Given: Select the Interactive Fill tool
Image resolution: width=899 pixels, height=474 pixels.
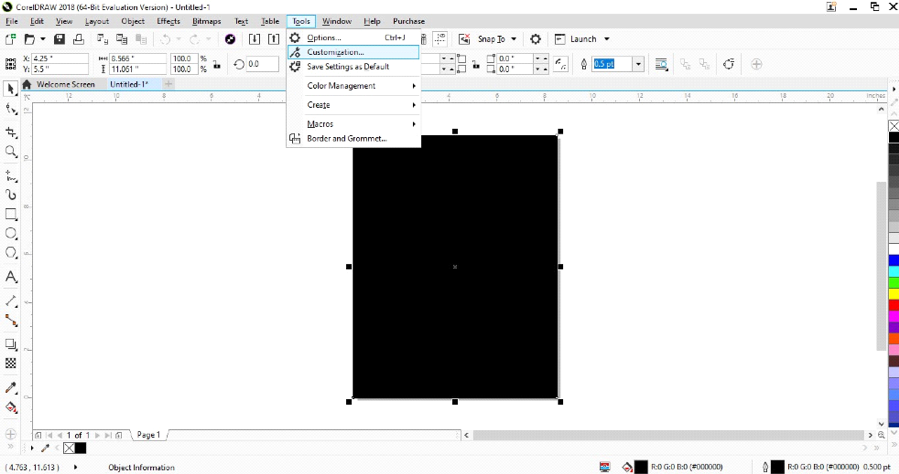Looking at the screenshot, I should click(10, 408).
